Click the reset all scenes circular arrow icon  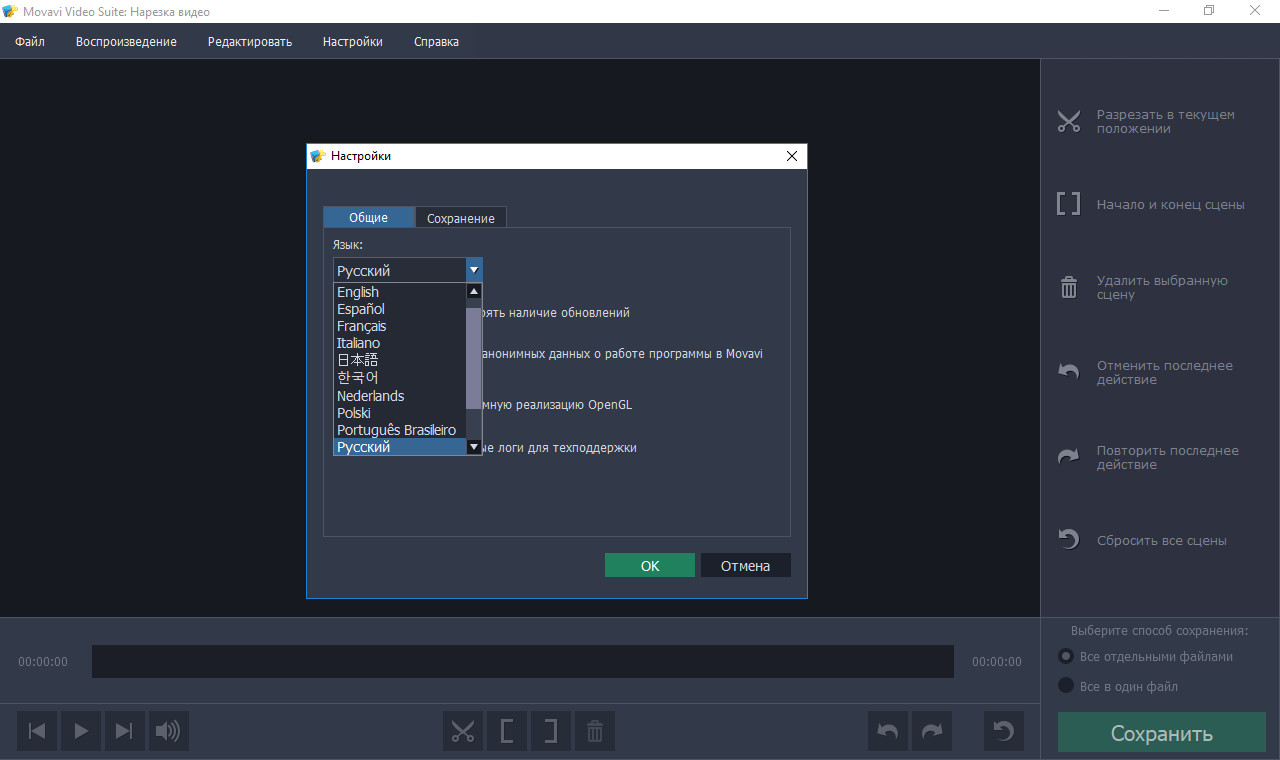coord(1004,731)
